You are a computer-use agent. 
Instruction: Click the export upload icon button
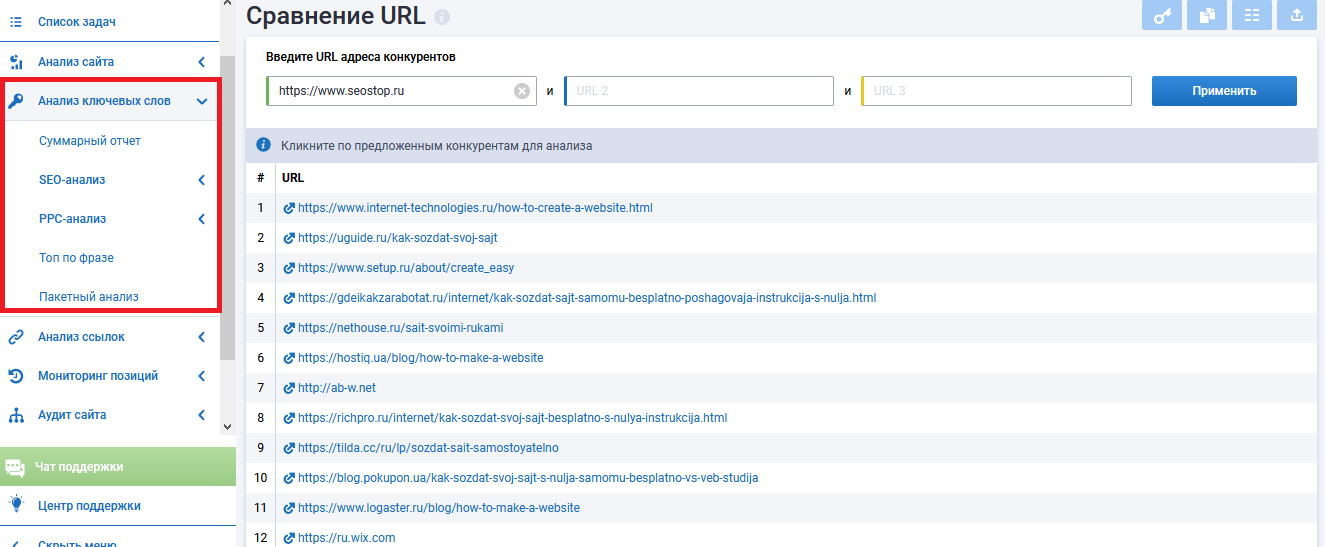(1296, 15)
